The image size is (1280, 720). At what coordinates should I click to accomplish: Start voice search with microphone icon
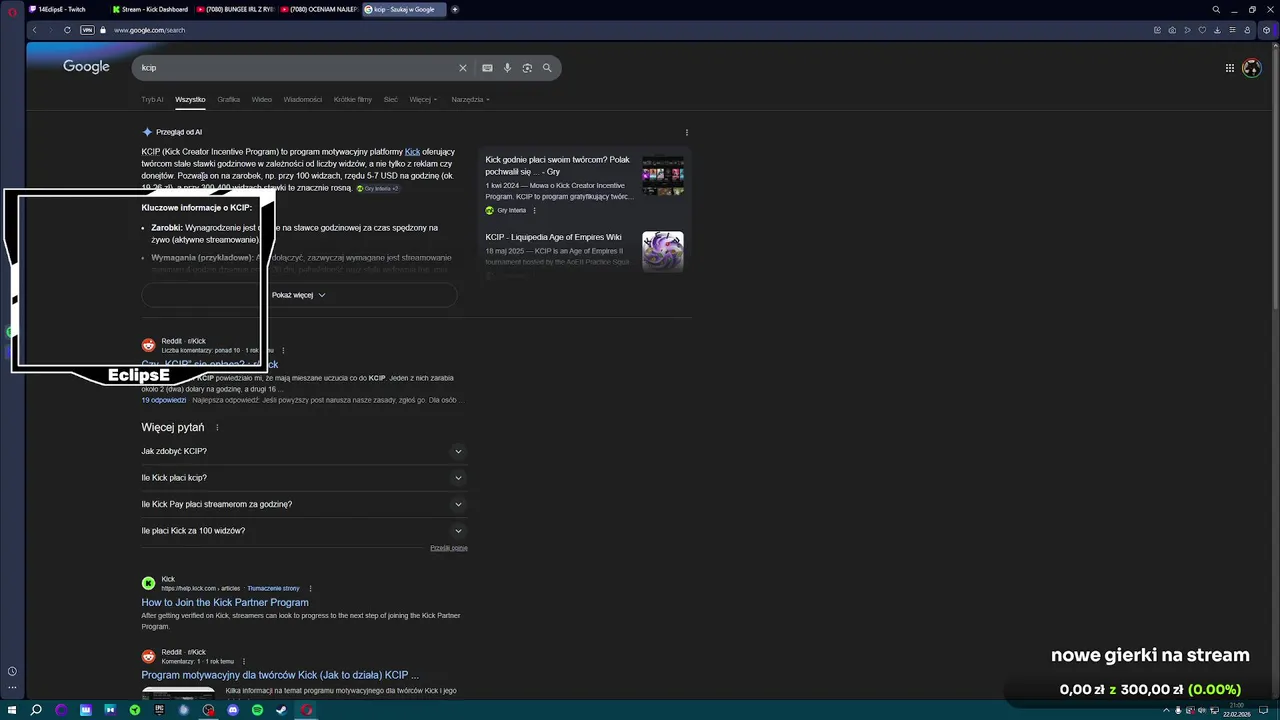[507, 68]
